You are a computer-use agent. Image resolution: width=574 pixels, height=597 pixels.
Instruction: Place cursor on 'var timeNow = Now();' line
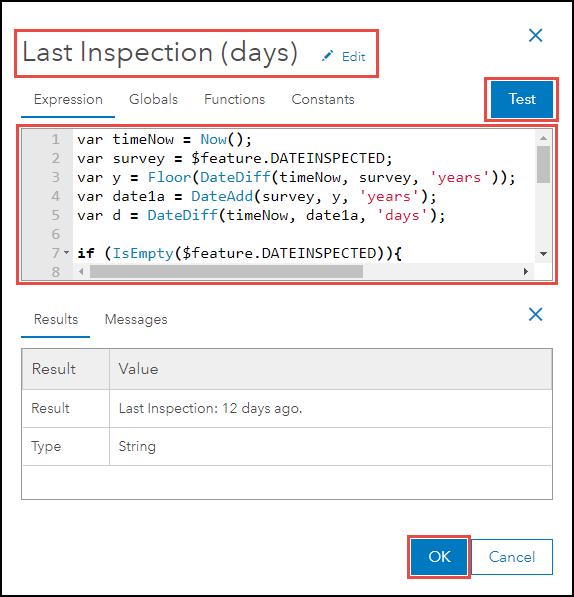(164, 139)
